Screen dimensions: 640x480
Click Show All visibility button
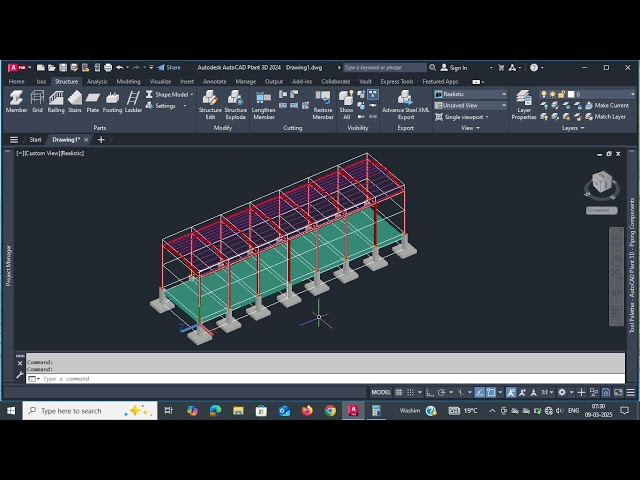[x=347, y=105]
